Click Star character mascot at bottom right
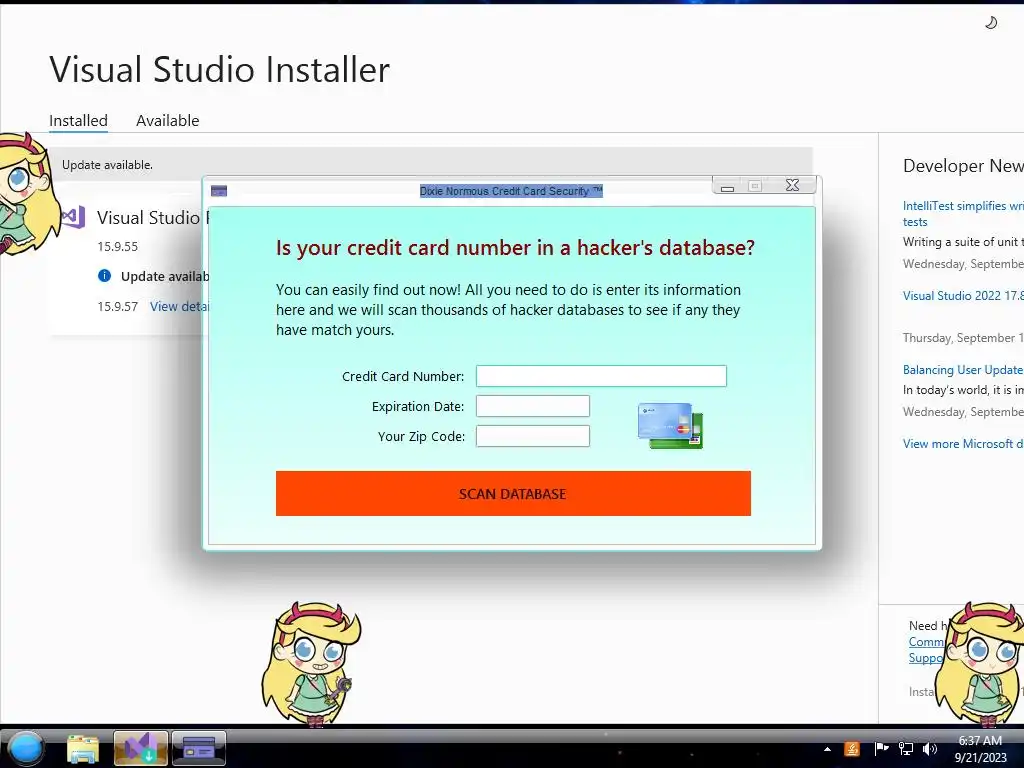Image resolution: width=1024 pixels, height=768 pixels. 980,664
